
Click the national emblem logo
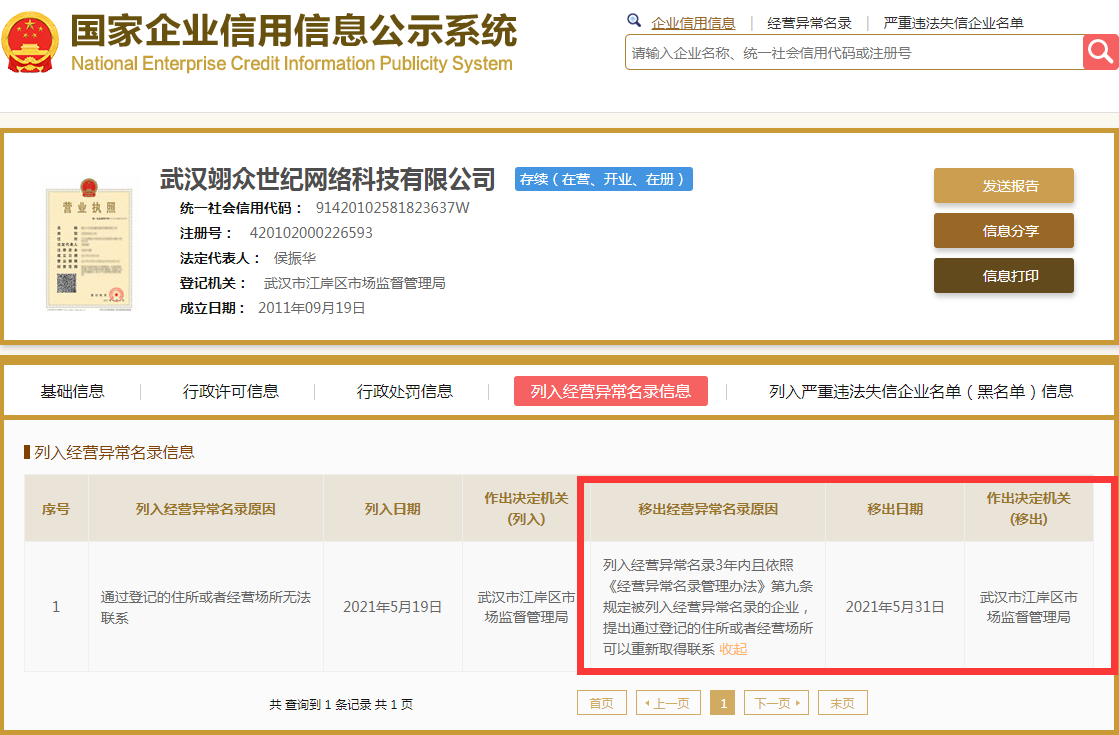pyautogui.click(x=30, y=42)
